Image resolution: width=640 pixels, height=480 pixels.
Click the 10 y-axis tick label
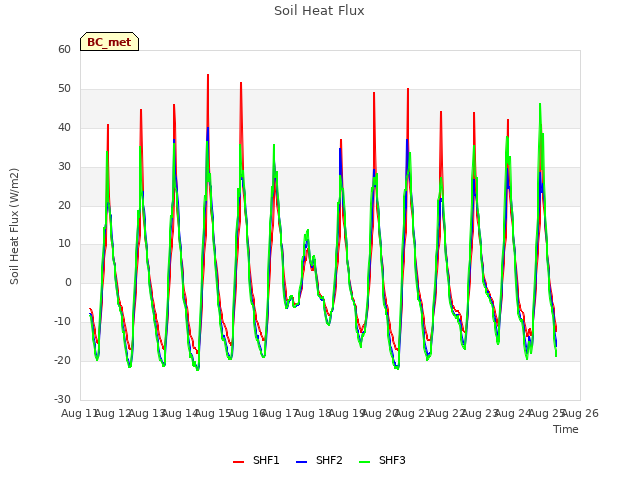point(64,244)
